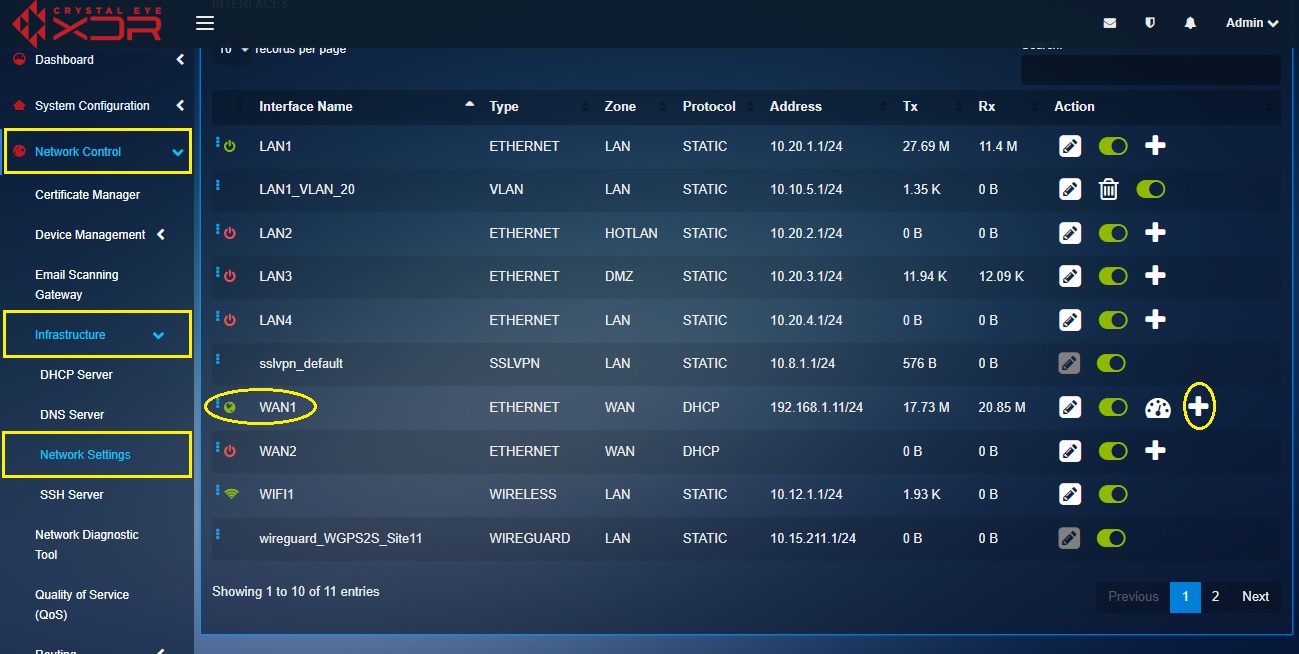This screenshot has width=1299, height=654.
Task: Add a sub-interface to LAN1
Action: coord(1155,146)
